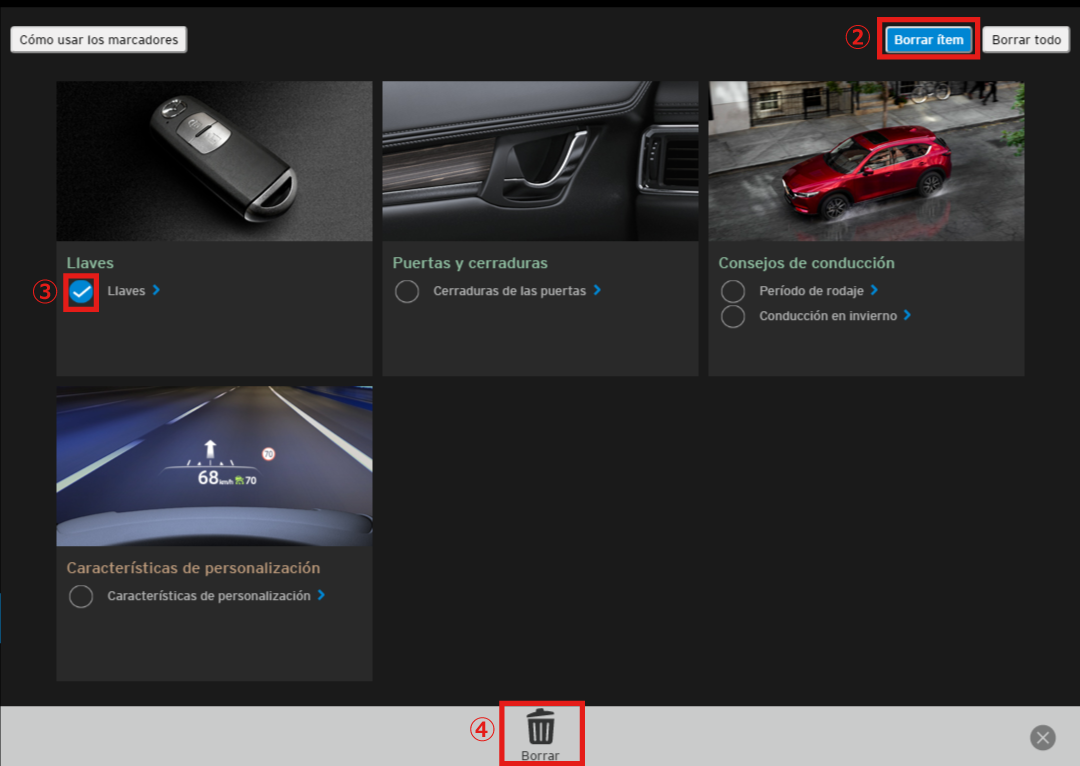The width and height of the screenshot is (1080, 766).
Task: Select Cerraduras de las puertas radio circle
Action: [x=407, y=292]
